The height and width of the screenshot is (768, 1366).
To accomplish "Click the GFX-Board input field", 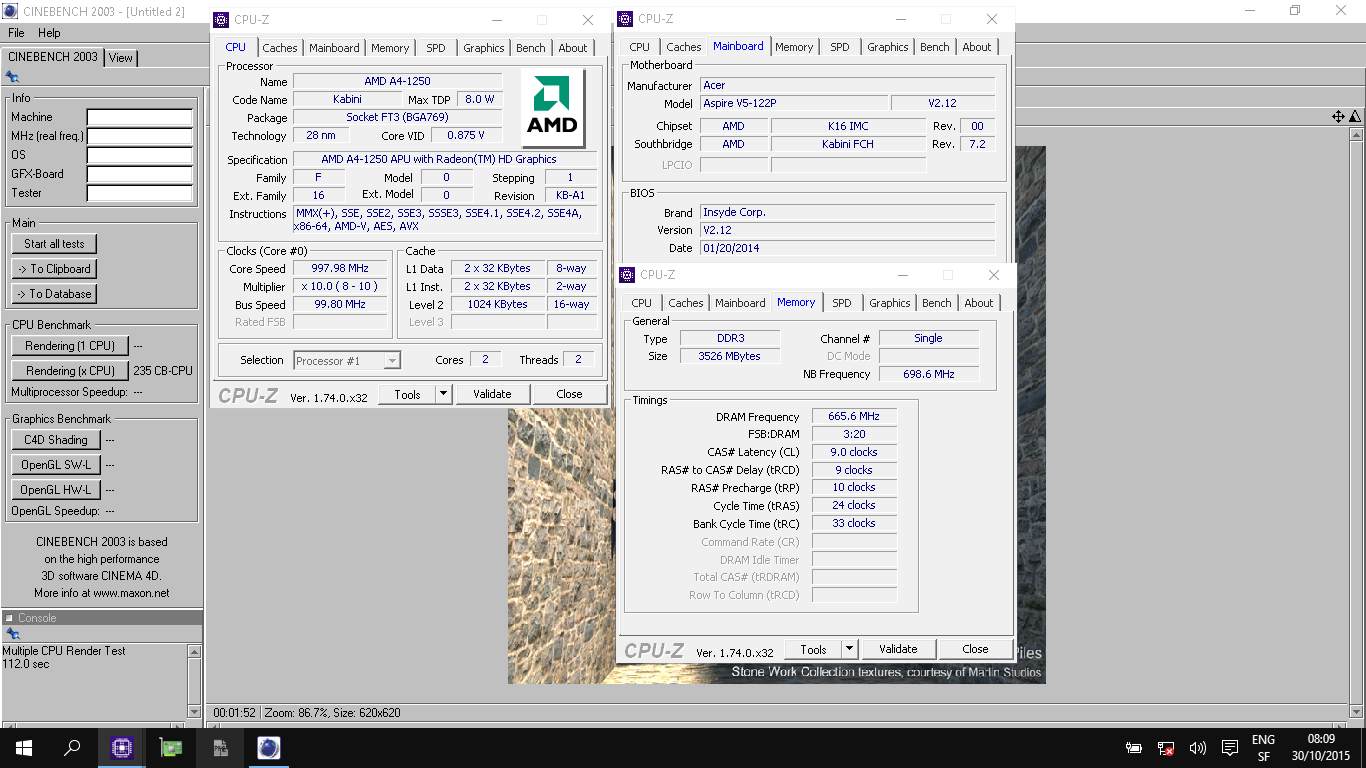I will coord(139,174).
